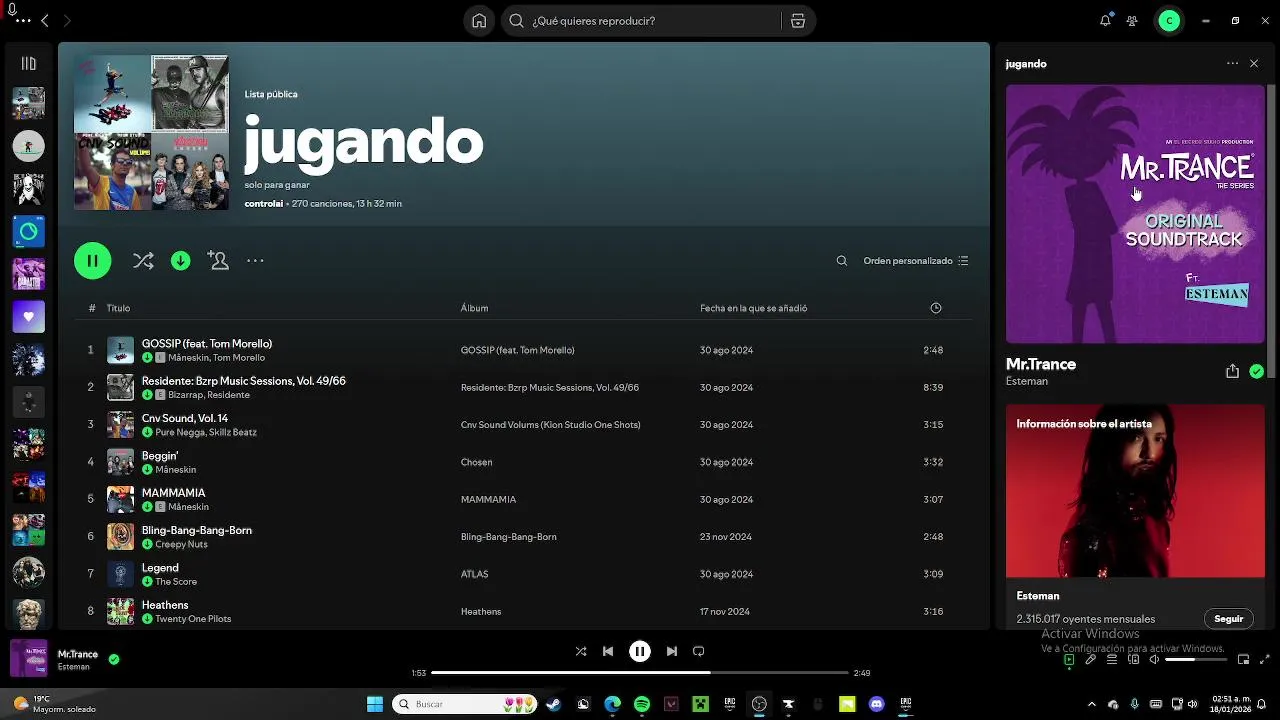
Task: Open artist link Måneskin on the Beggin' row
Action: coord(176,470)
